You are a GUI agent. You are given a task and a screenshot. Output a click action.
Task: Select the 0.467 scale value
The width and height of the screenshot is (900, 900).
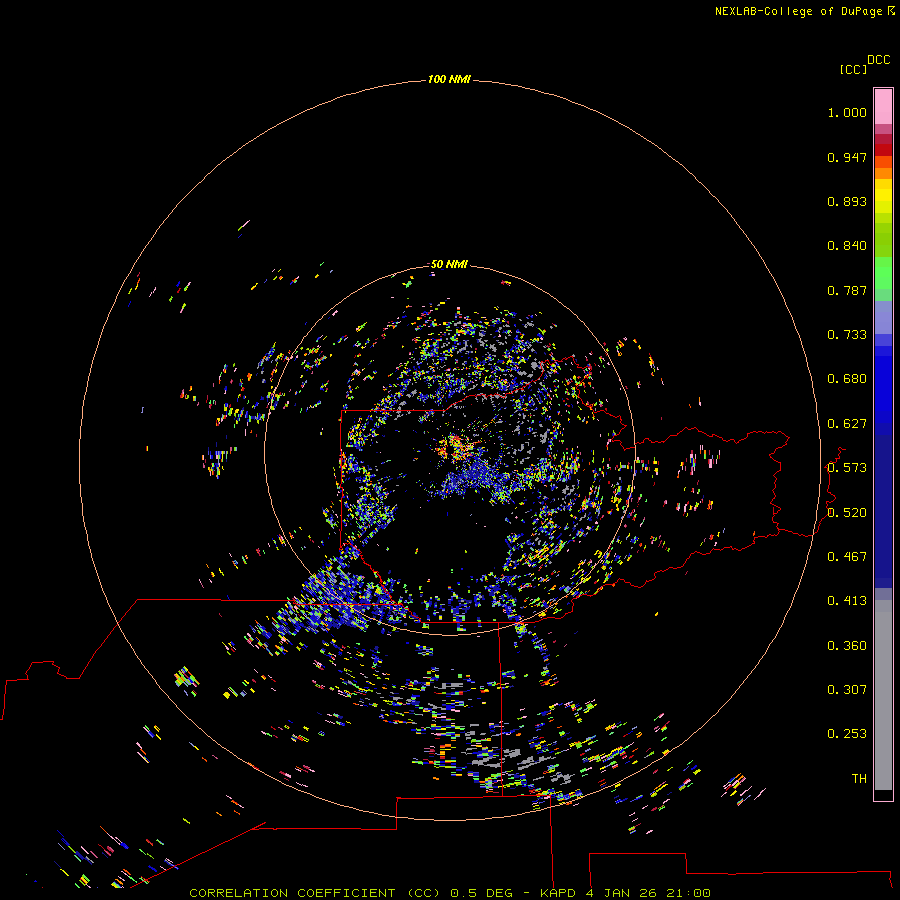coord(847,557)
